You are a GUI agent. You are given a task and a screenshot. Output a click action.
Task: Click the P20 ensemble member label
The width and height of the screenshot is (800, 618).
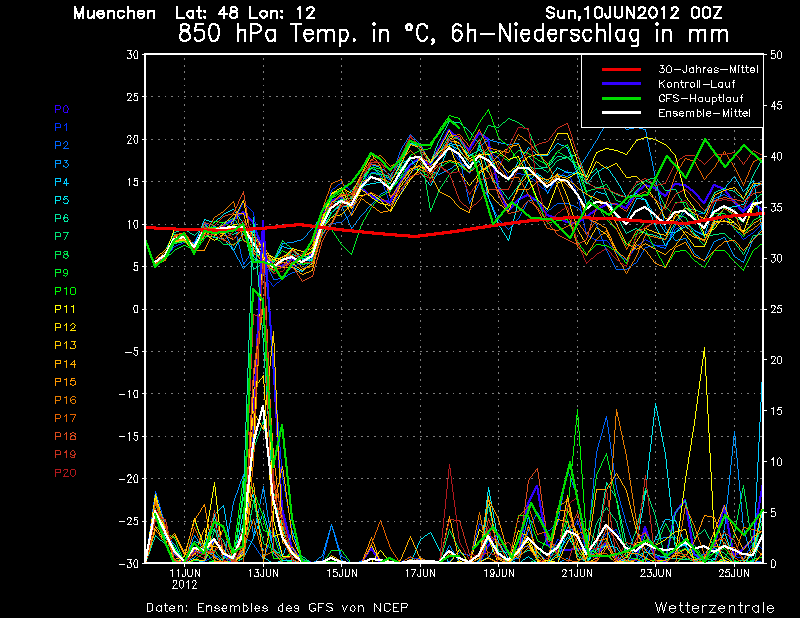pyautogui.click(x=65, y=473)
